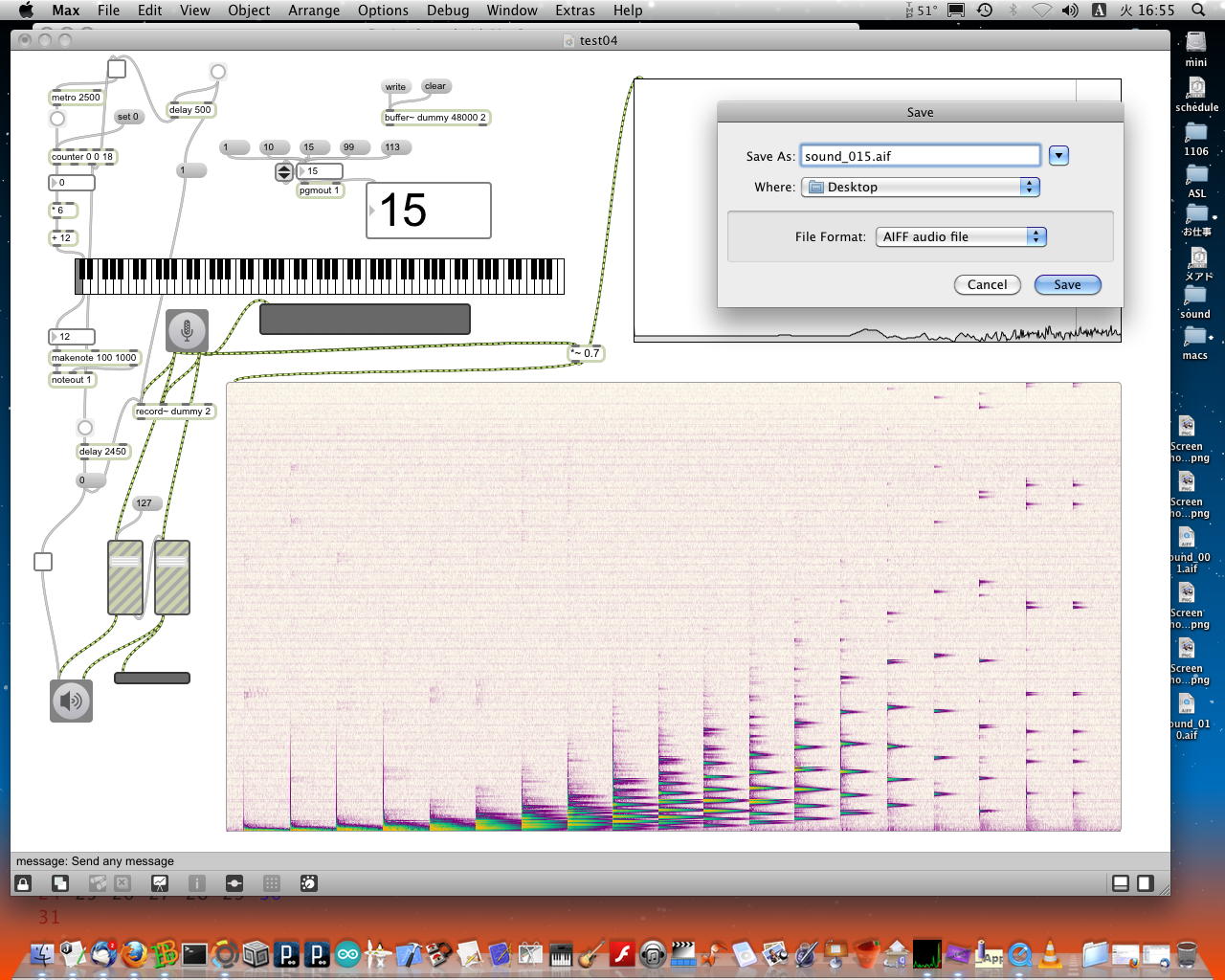Open Arduino from the Dock
1225x980 pixels.
pyautogui.click(x=347, y=953)
